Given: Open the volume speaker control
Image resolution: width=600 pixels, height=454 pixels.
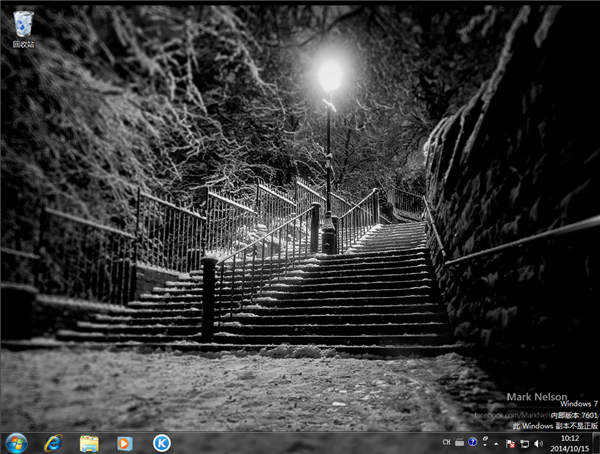Looking at the screenshot, I should (x=538, y=442).
